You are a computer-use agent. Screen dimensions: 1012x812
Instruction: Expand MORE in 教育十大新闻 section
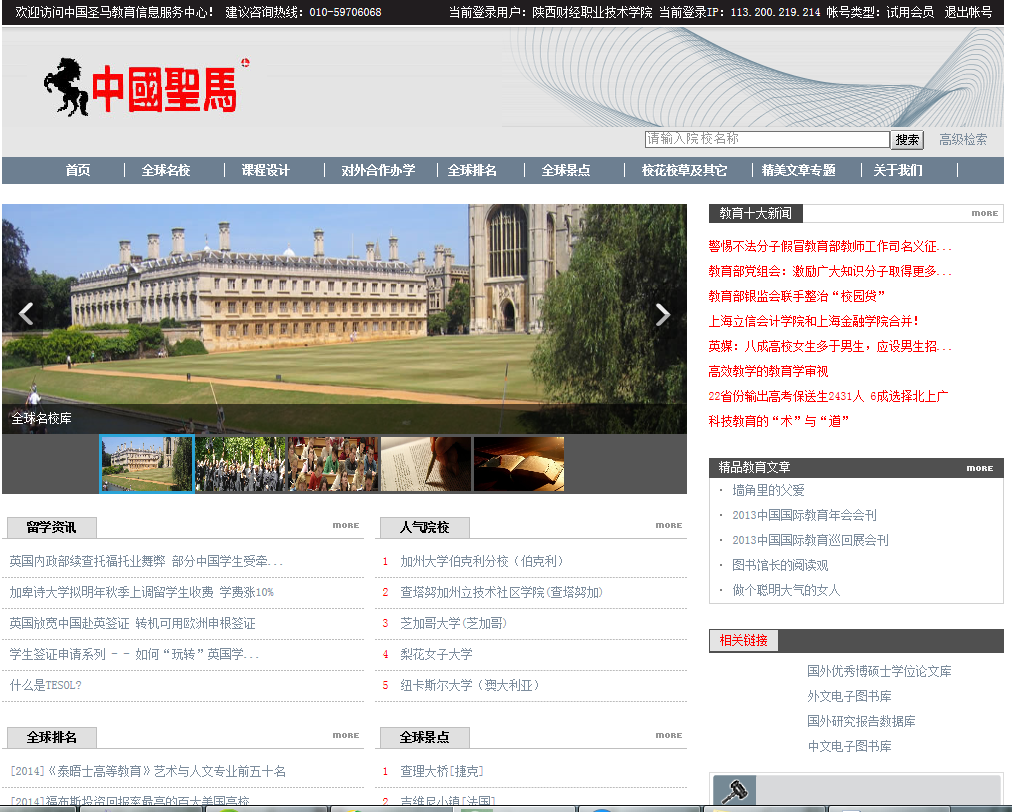(984, 213)
